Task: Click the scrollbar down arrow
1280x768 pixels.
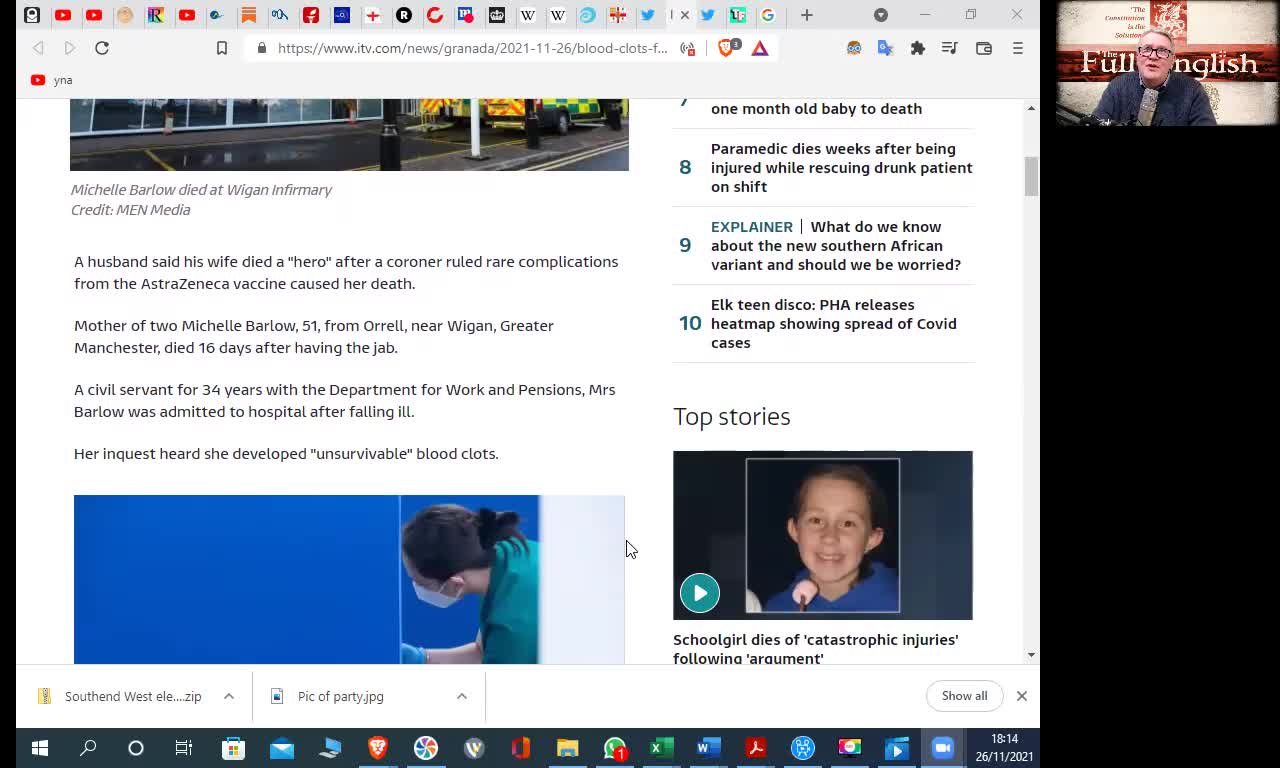Action: pyautogui.click(x=1031, y=655)
